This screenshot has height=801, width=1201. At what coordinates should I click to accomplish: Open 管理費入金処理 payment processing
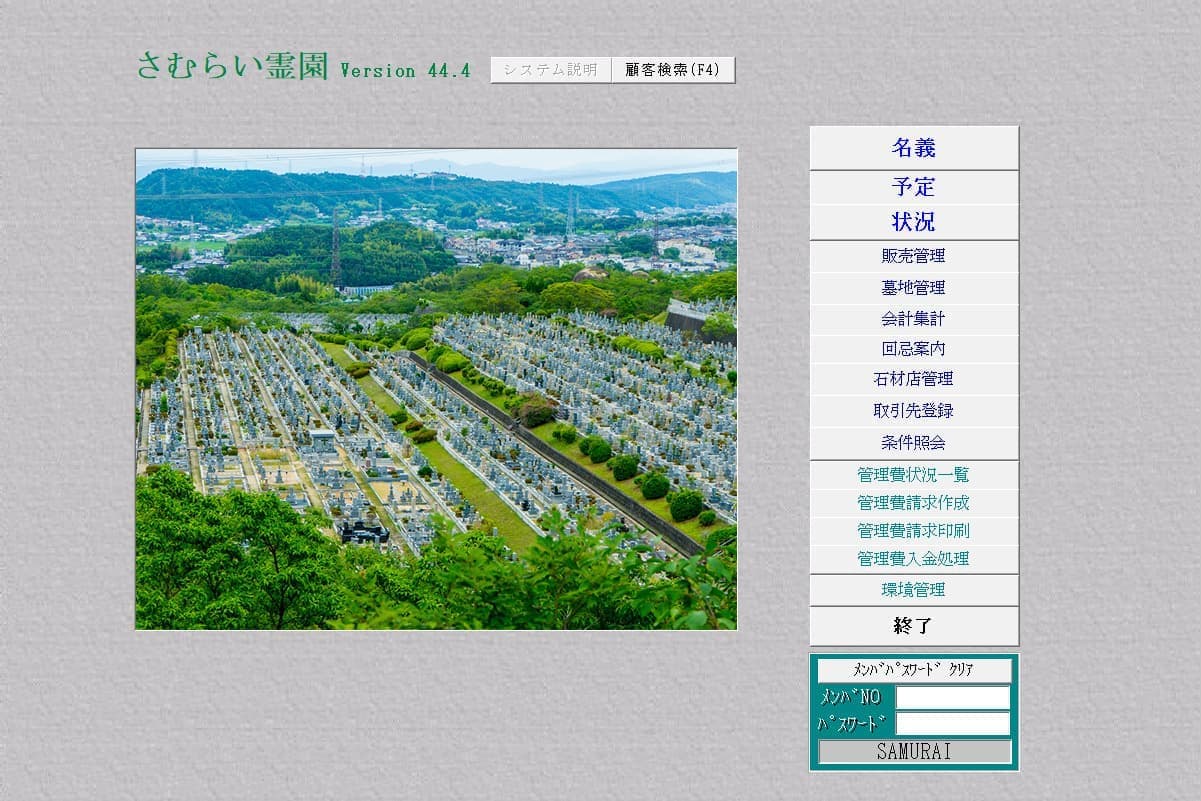pyautogui.click(x=914, y=559)
